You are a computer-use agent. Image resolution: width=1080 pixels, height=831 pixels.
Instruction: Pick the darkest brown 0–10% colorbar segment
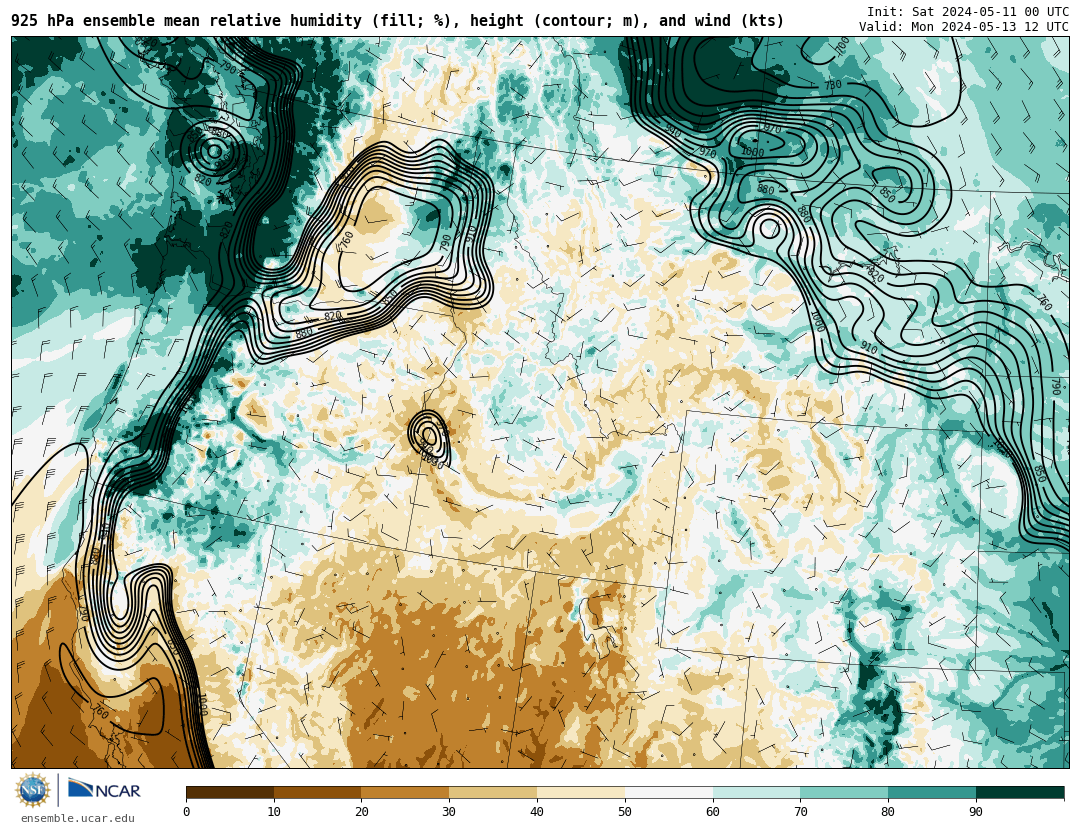pos(230,792)
